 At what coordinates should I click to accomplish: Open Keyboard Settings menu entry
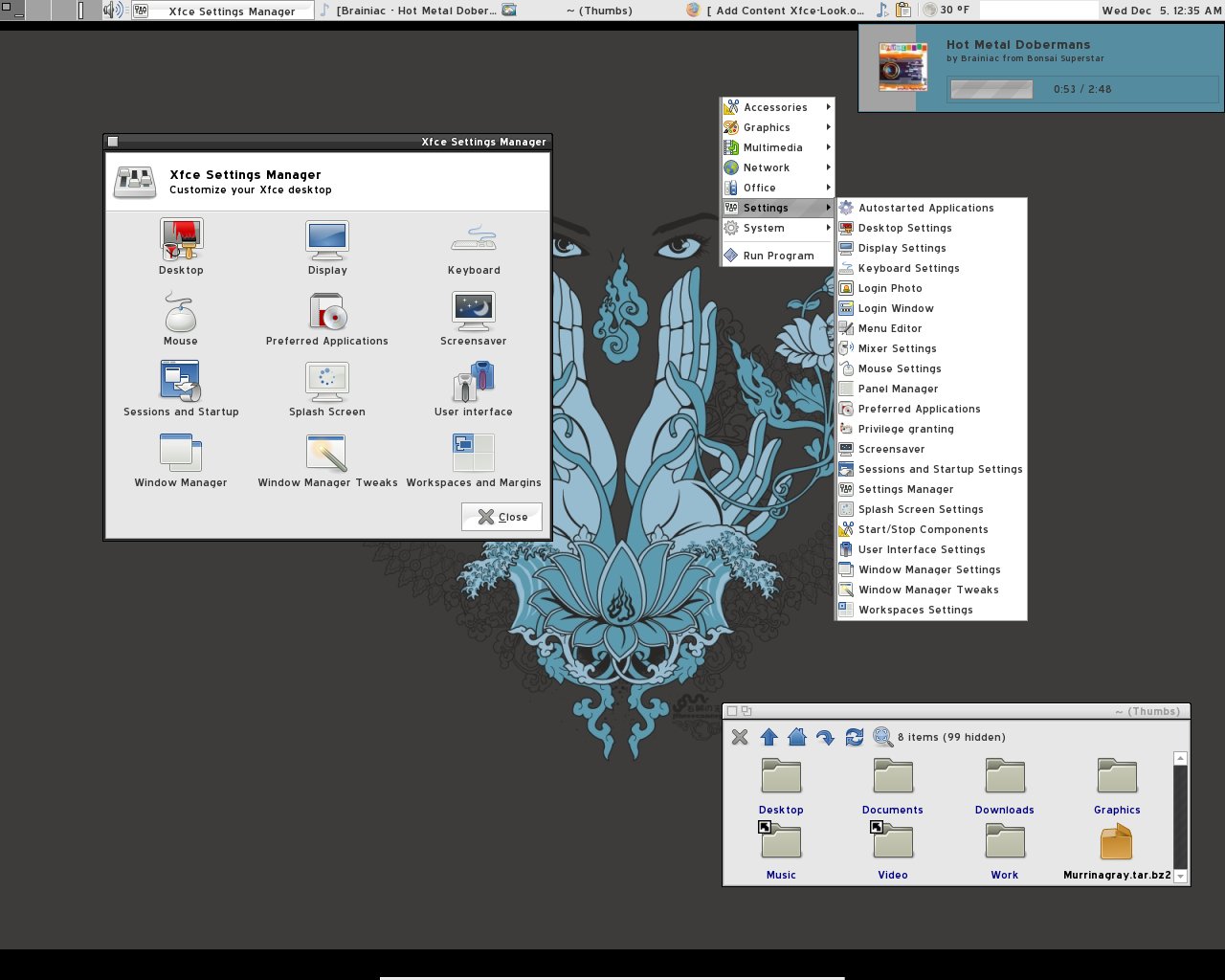click(931, 268)
